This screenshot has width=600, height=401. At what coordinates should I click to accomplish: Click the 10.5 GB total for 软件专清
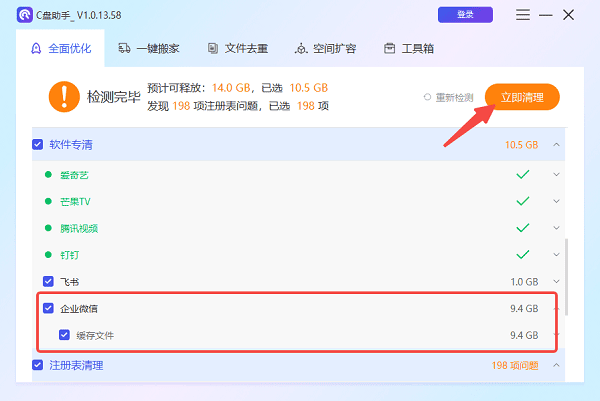coord(522,145)
